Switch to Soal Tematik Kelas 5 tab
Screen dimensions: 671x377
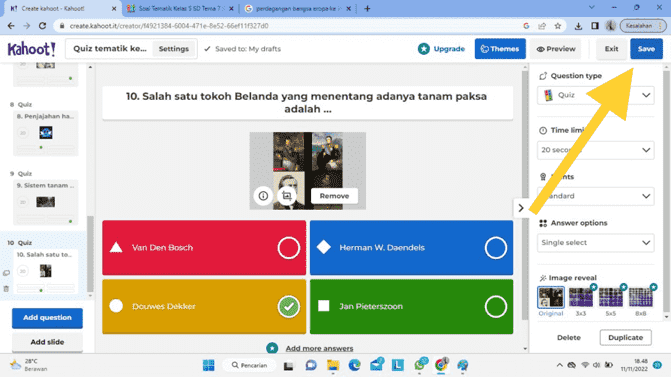click(x=181, y=8)
